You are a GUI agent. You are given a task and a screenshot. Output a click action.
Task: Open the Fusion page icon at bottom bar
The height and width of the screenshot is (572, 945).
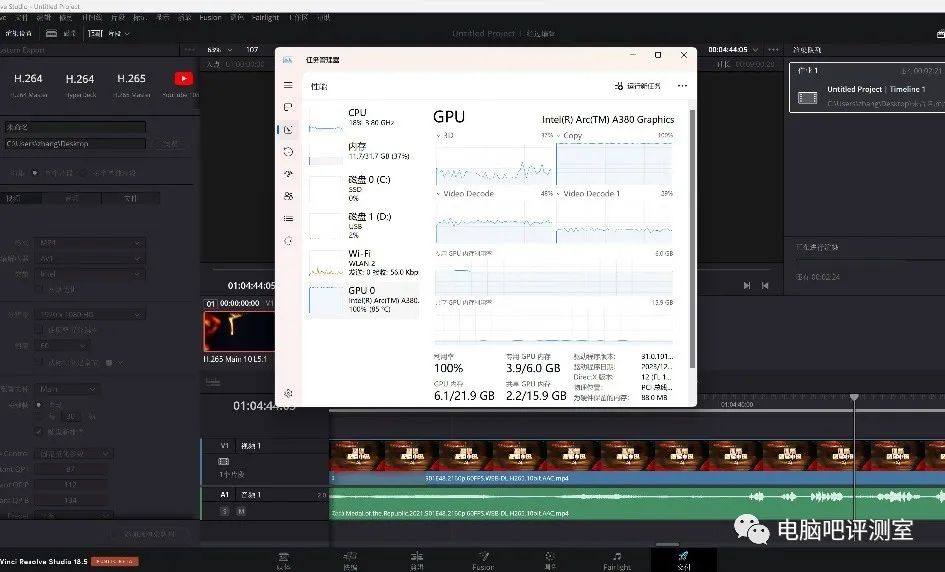[483, 561]
